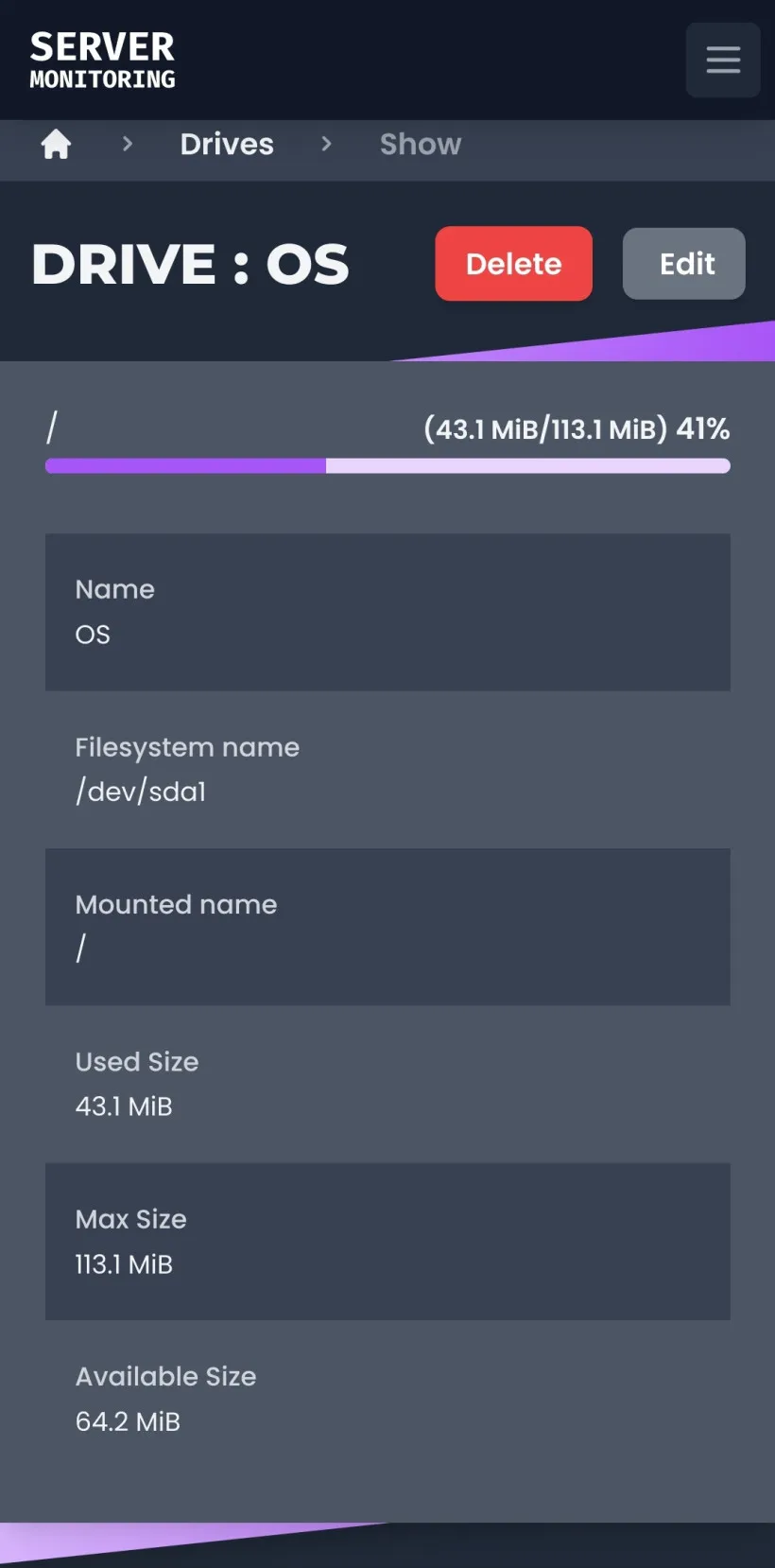
Task: Click the disk usage progress bar
Action: click(387, 465)
